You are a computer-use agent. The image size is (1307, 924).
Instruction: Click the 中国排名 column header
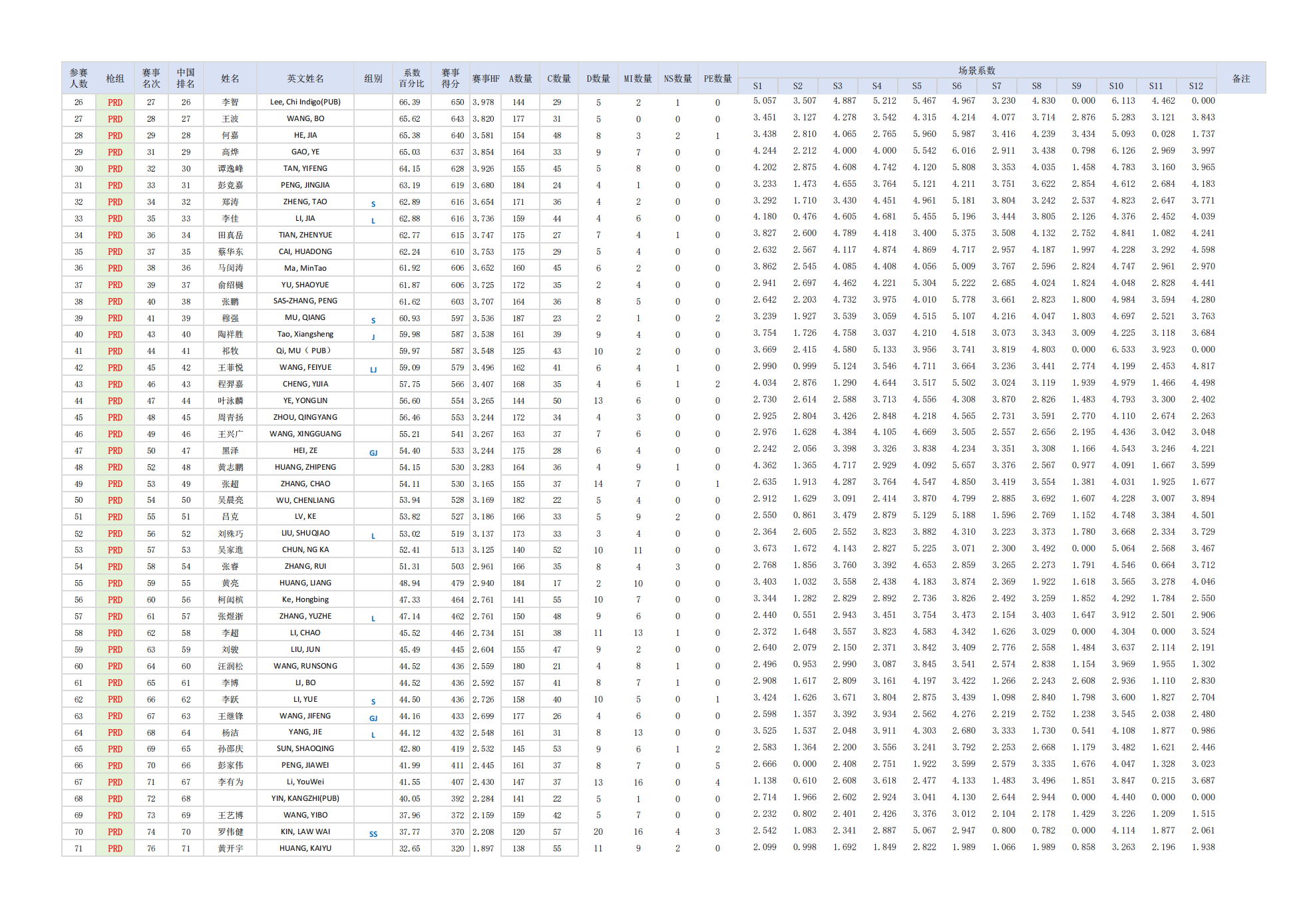(186, 78)
